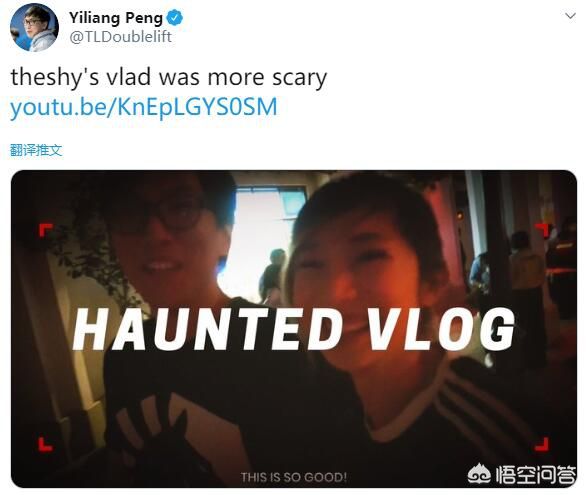
Task: Click the top-right red frame corner marker
Action: [x=542, y=230]
